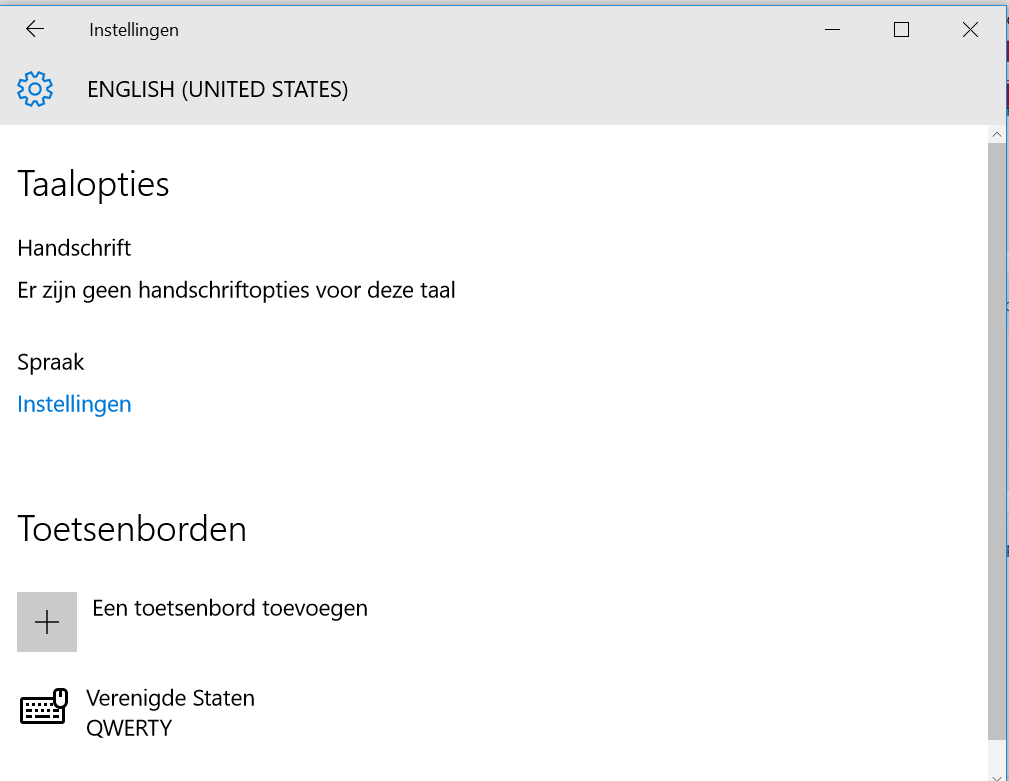Click the blue settings gear icon

coord(35,90)
